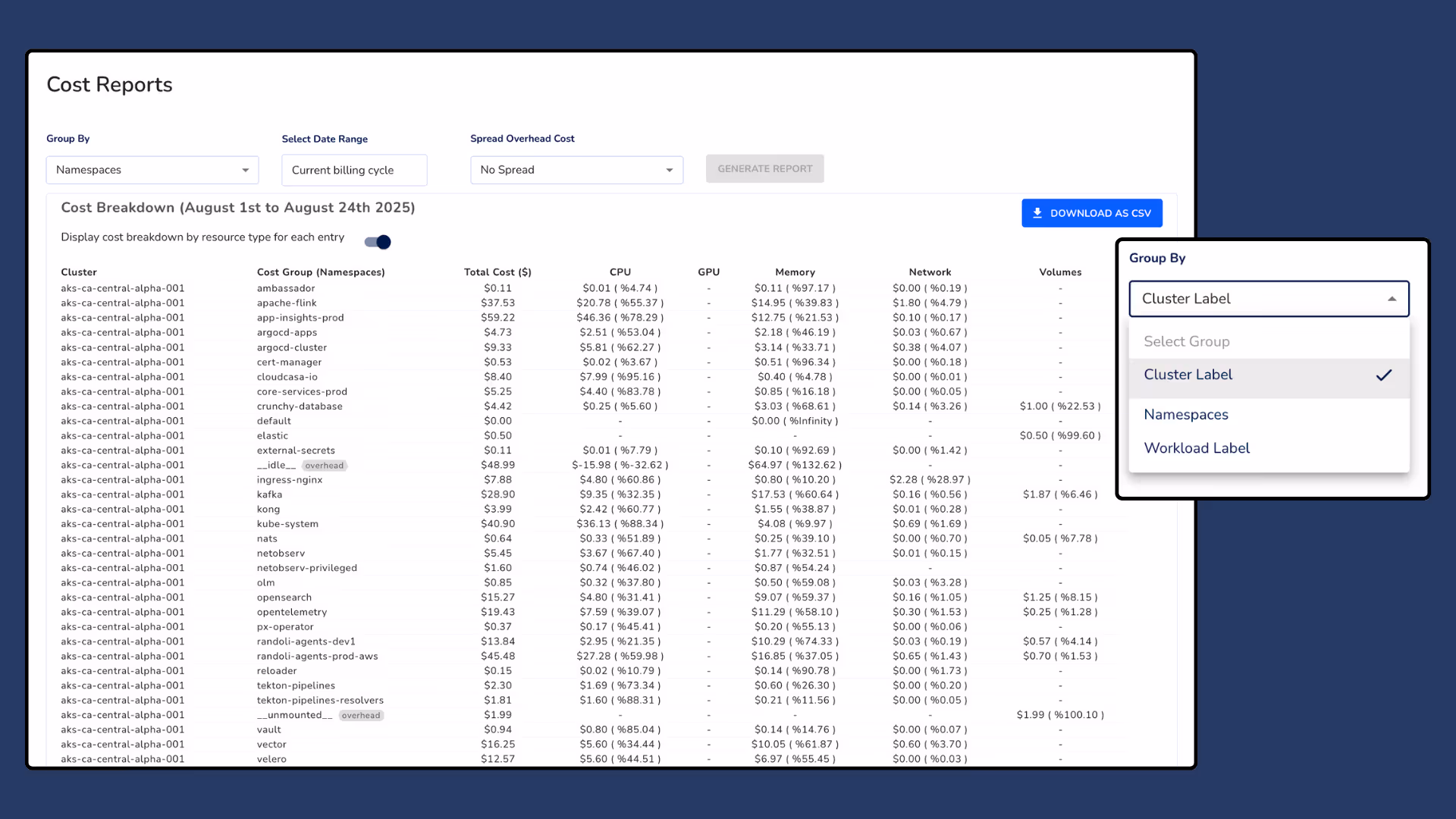The width and height of the screenshot is (1456, 819).
Task: Collapse the Cluster Label combo box
Action: point(1269,299)
